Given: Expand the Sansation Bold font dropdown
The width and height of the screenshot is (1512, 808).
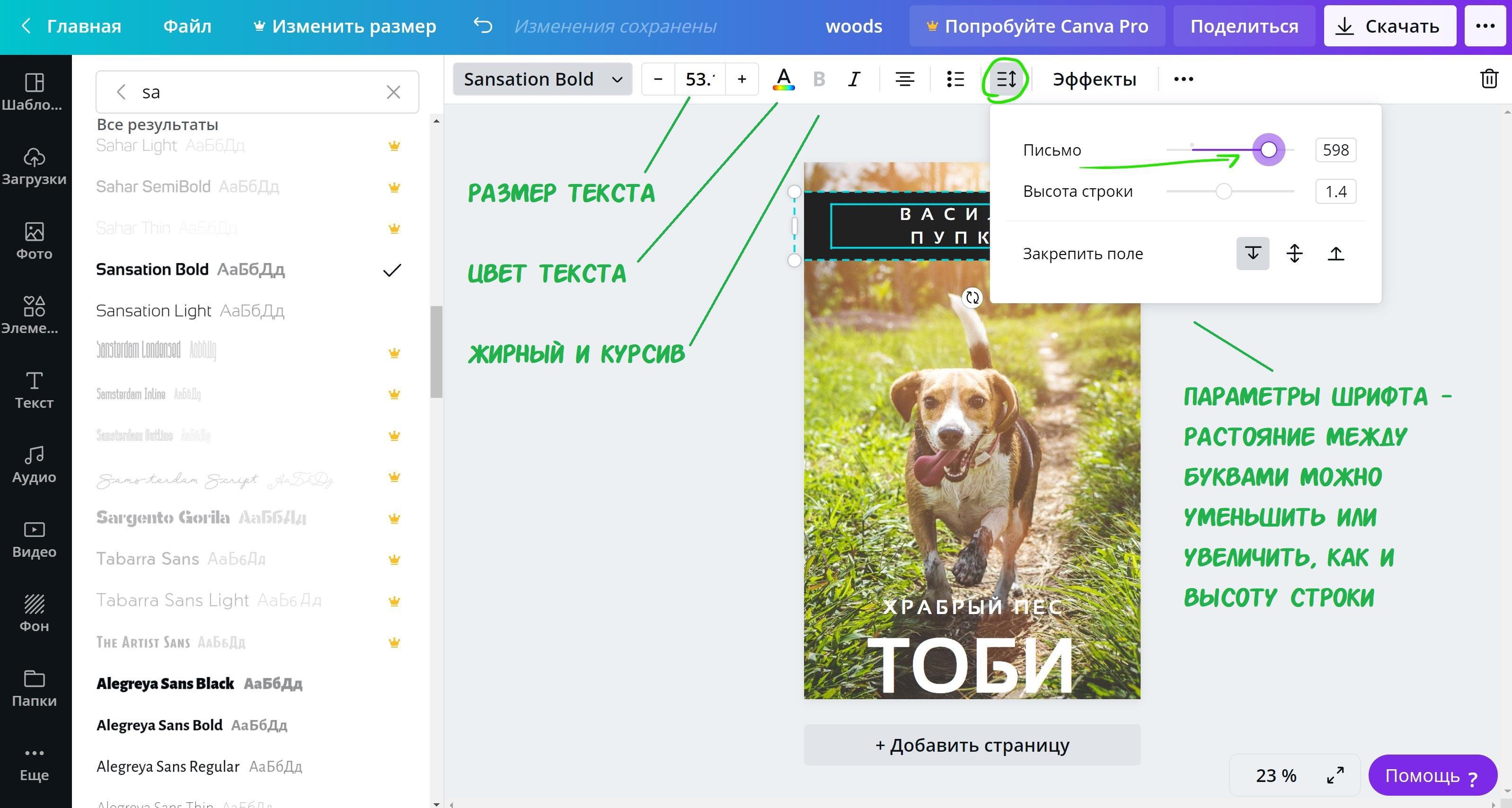Looking at the screenshot, I should [x=542, y=79].
